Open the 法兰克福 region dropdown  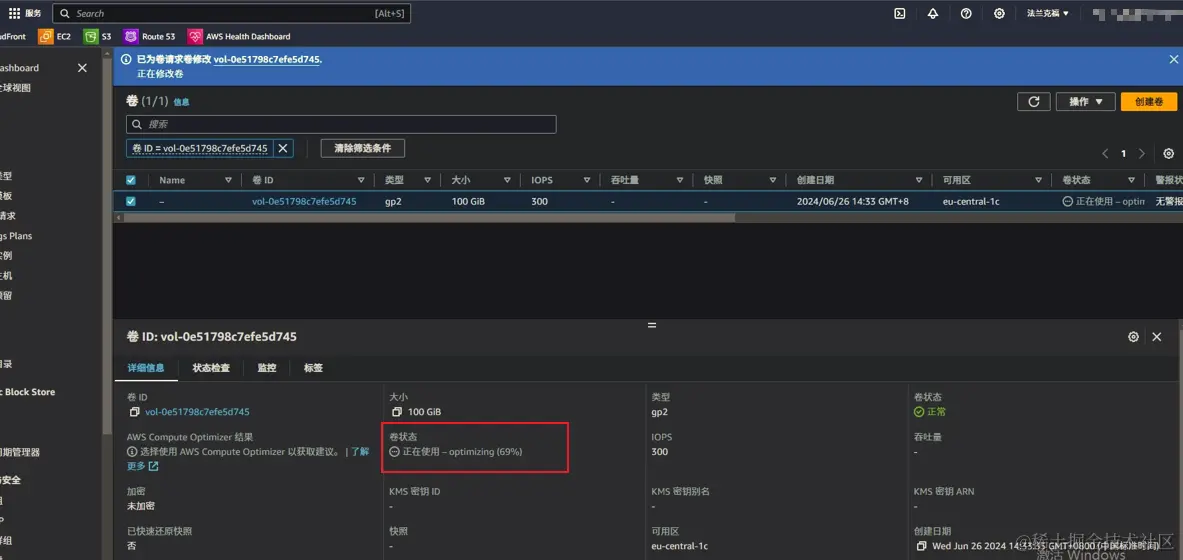click(1048, 14)
